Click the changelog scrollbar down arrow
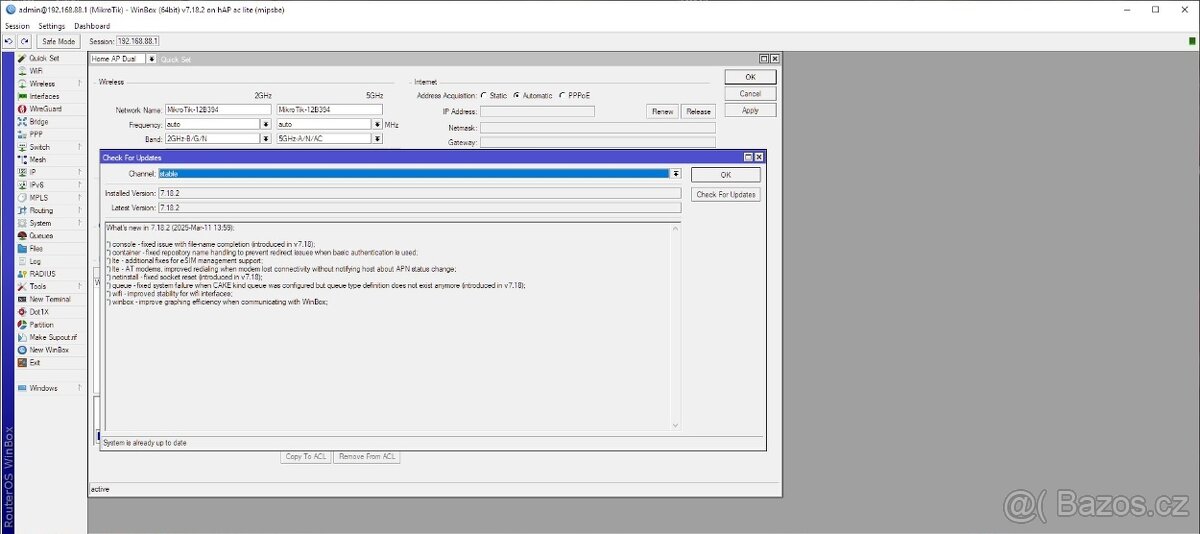Screen dimensions: 1200x534 [675, 426]
